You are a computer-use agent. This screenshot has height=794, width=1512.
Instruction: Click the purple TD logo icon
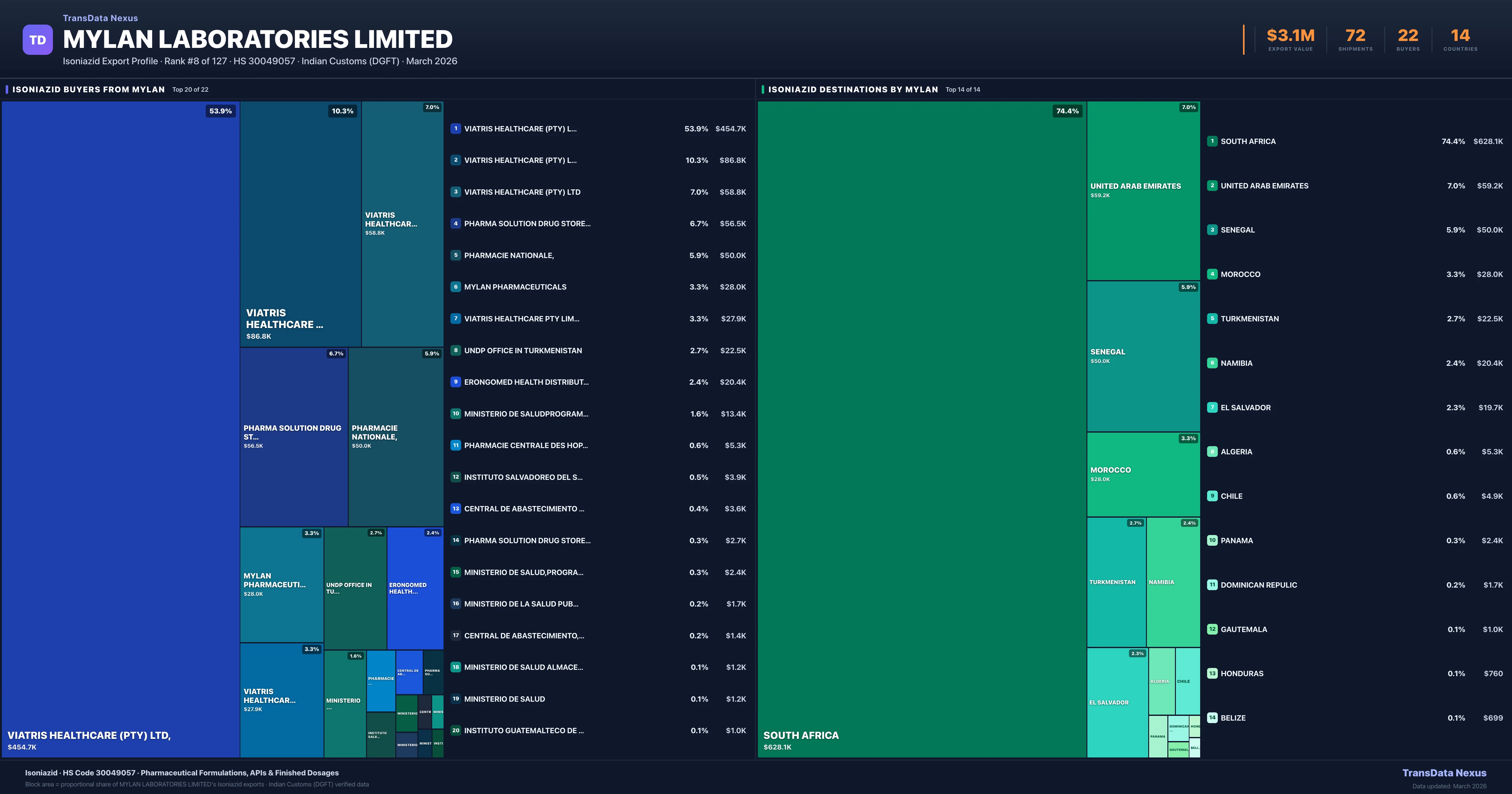pos(37,40)
